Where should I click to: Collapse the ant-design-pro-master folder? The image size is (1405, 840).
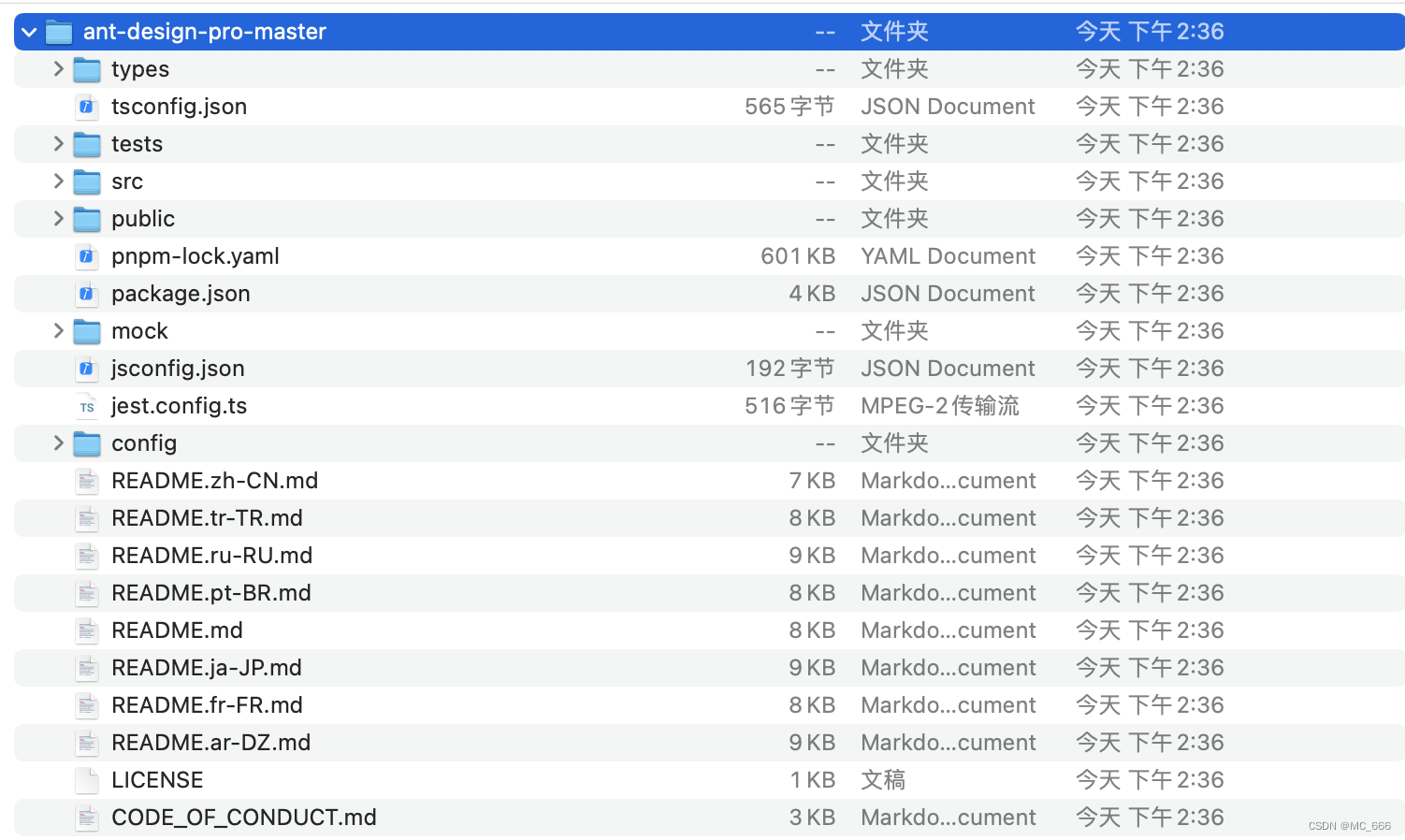pos(29,33)
